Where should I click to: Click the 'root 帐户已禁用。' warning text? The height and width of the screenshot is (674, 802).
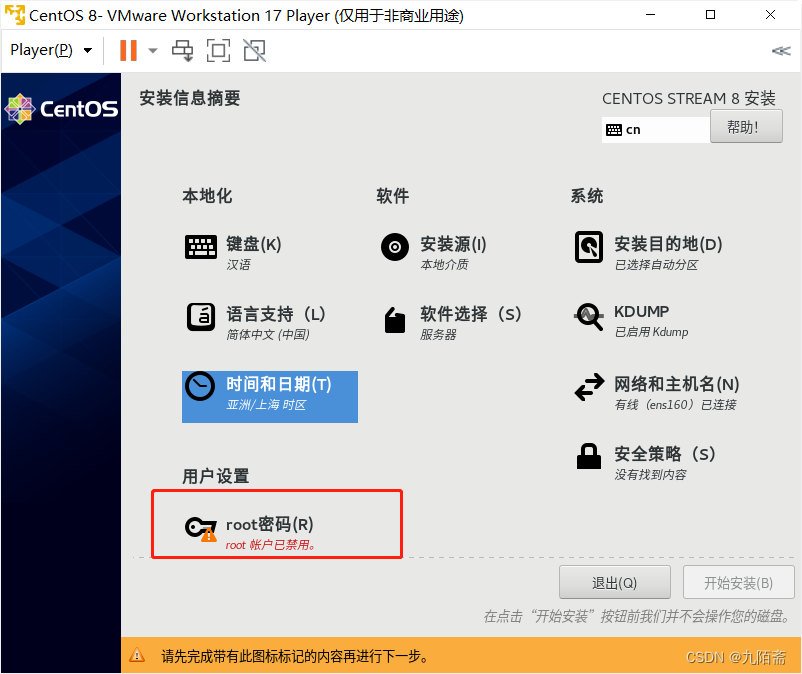click(x=271, y=545)
